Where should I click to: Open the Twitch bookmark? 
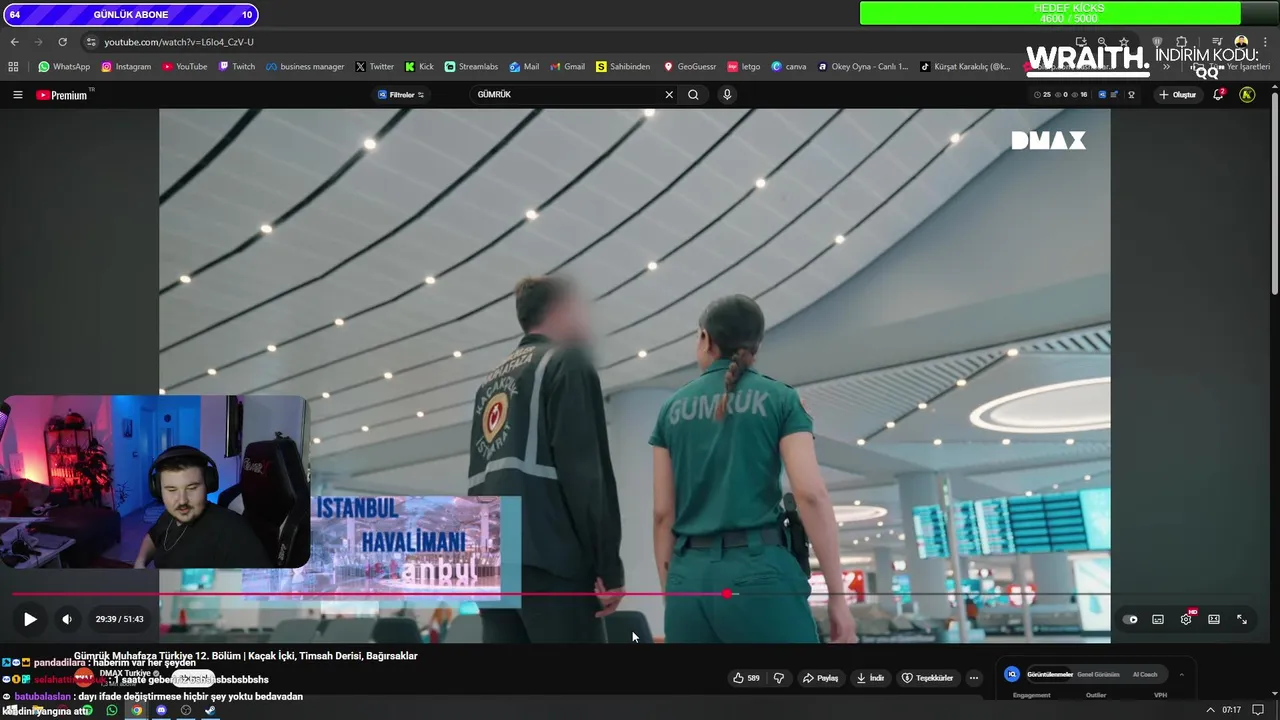pyautogui.click(x=237, y=67)
